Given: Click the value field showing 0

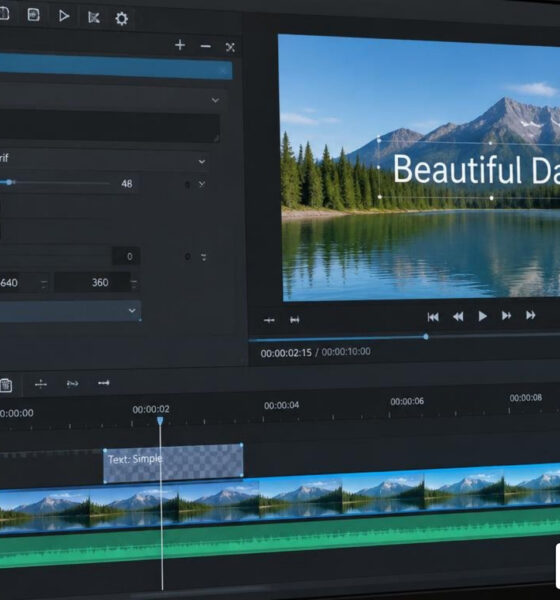Looking at the screenshot, I should click(126, 256).
